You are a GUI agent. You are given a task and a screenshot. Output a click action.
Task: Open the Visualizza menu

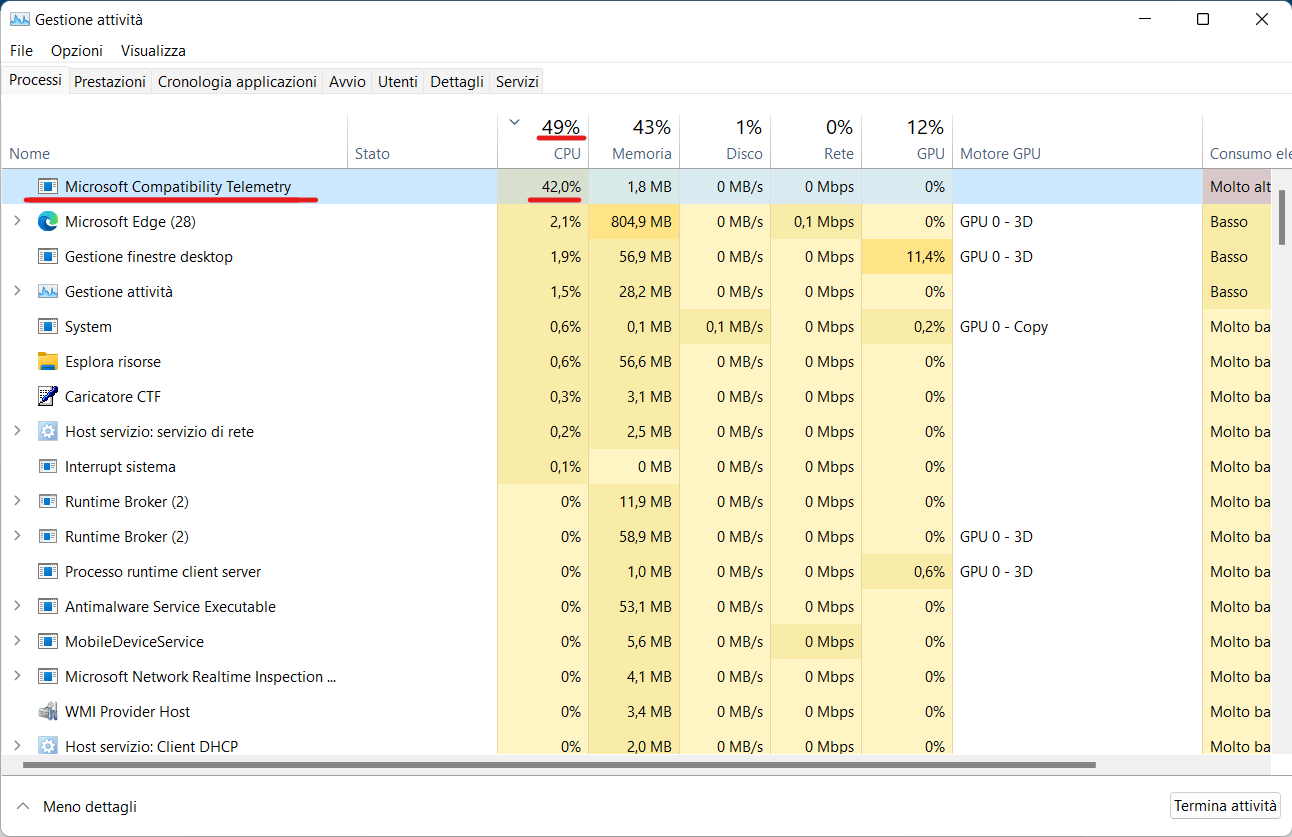[x=153, y=50]
